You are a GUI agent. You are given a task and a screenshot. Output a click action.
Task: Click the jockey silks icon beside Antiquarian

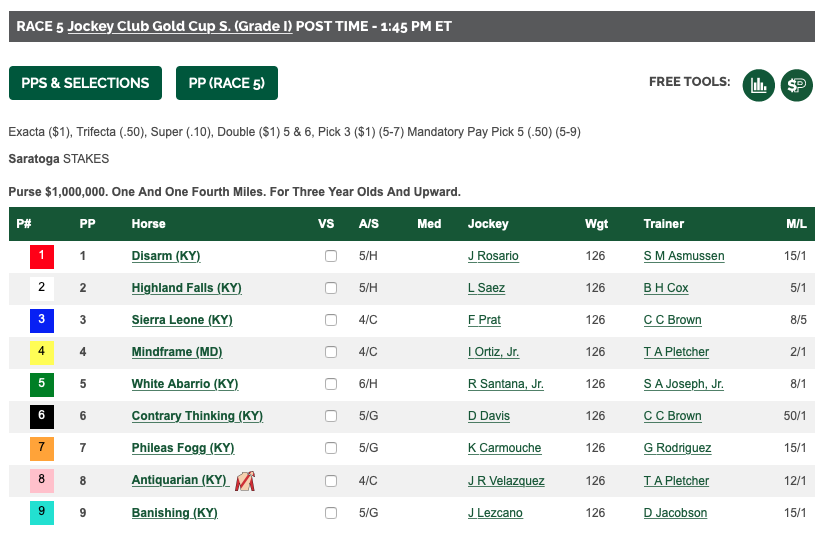tap(245, 481)
